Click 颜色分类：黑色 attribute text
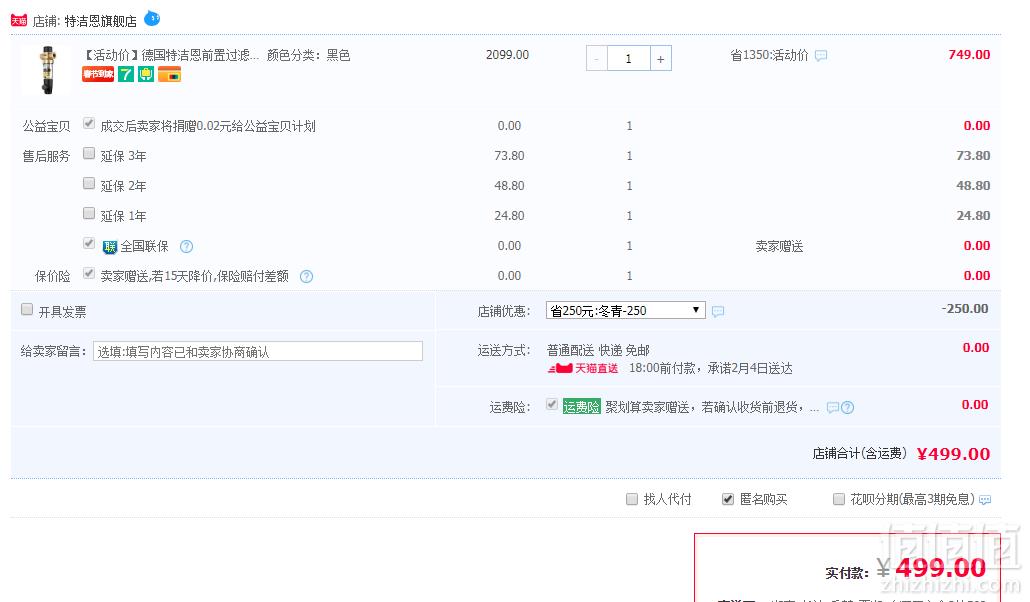The height and width of the screenshot is (602, 1030). tap(308, 55)
